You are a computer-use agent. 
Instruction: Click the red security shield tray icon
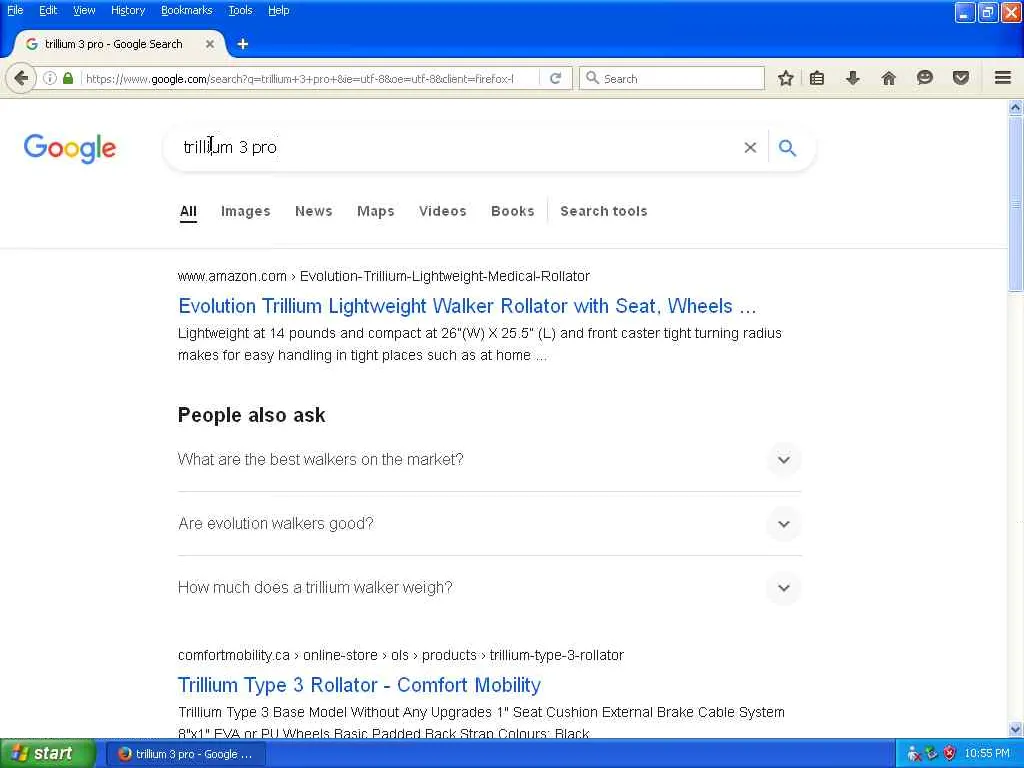click(x=950, y=754)
